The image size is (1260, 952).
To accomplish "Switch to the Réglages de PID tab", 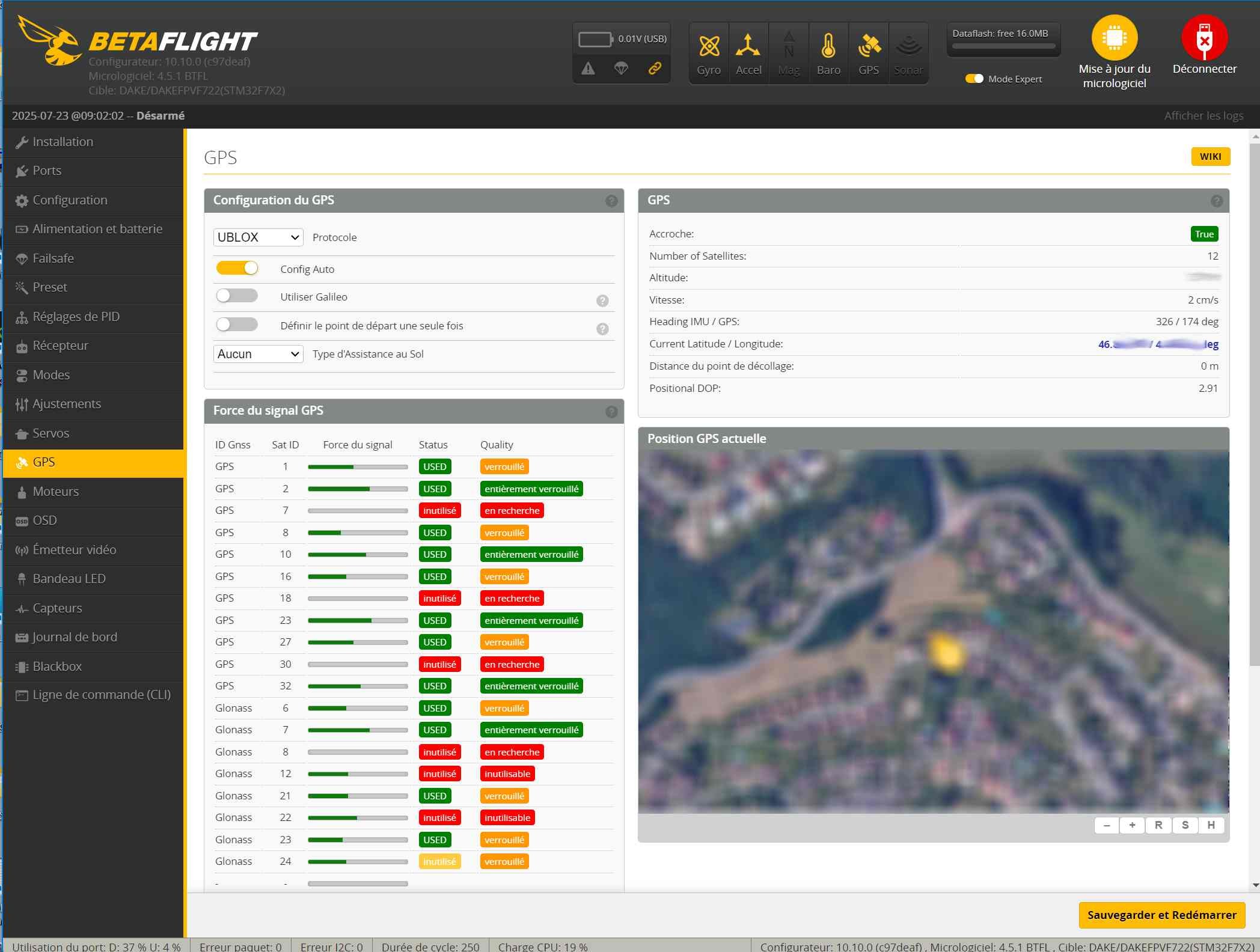I will (x=76, y=317).
